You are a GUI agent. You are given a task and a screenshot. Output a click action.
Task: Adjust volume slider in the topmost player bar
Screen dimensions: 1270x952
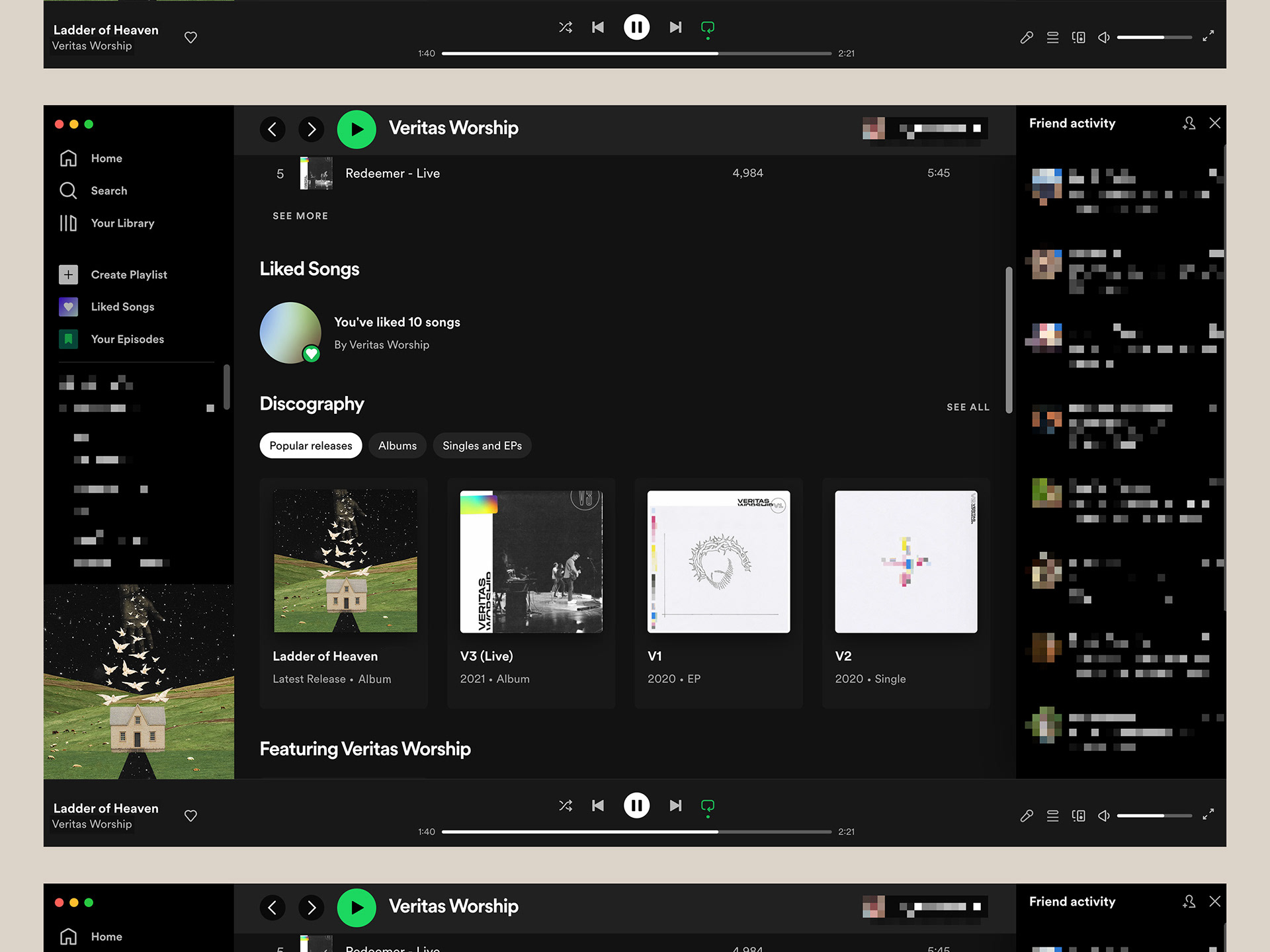click(1154, 38)
